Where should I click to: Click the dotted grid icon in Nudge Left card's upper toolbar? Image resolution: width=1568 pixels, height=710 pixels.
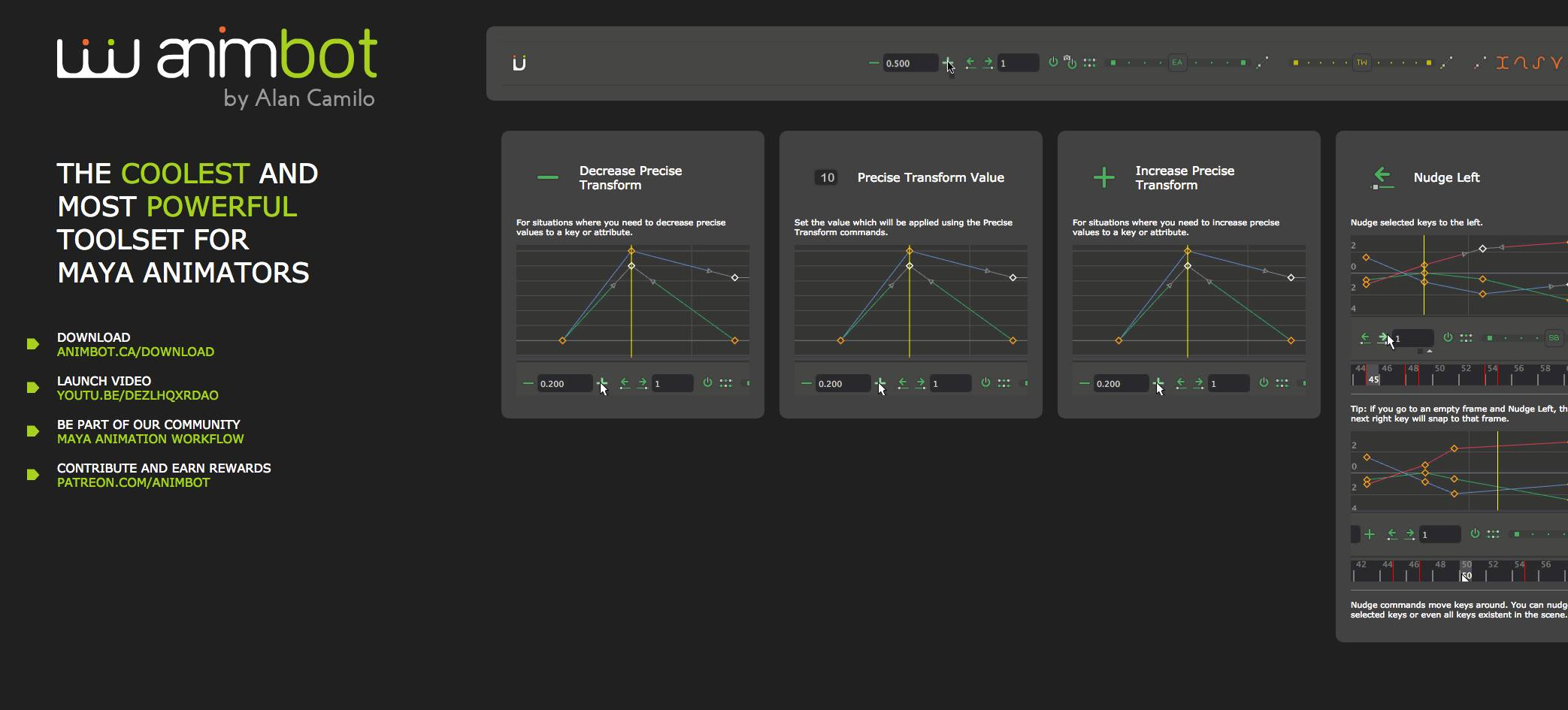coord(1466,338)
